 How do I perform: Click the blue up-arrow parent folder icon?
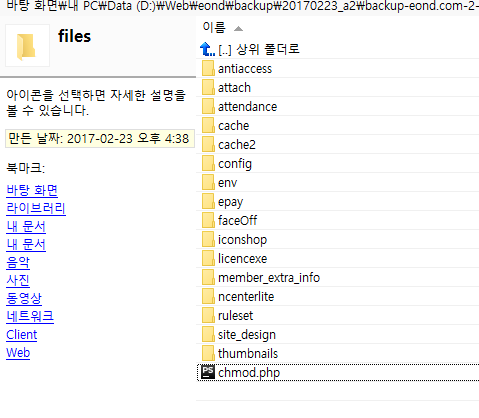[207, 49]
